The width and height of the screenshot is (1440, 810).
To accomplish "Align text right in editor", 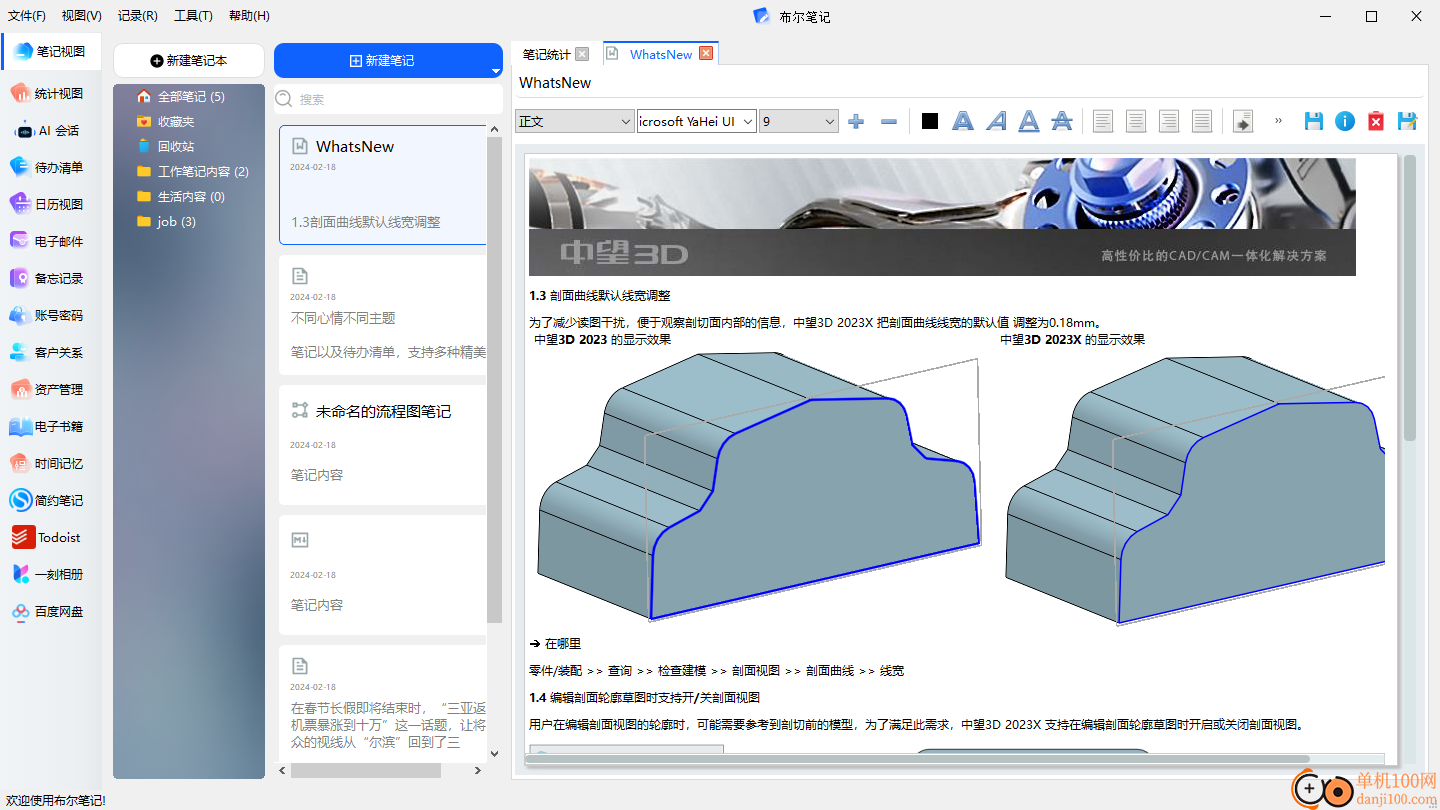I will (x=1169, y=121).
